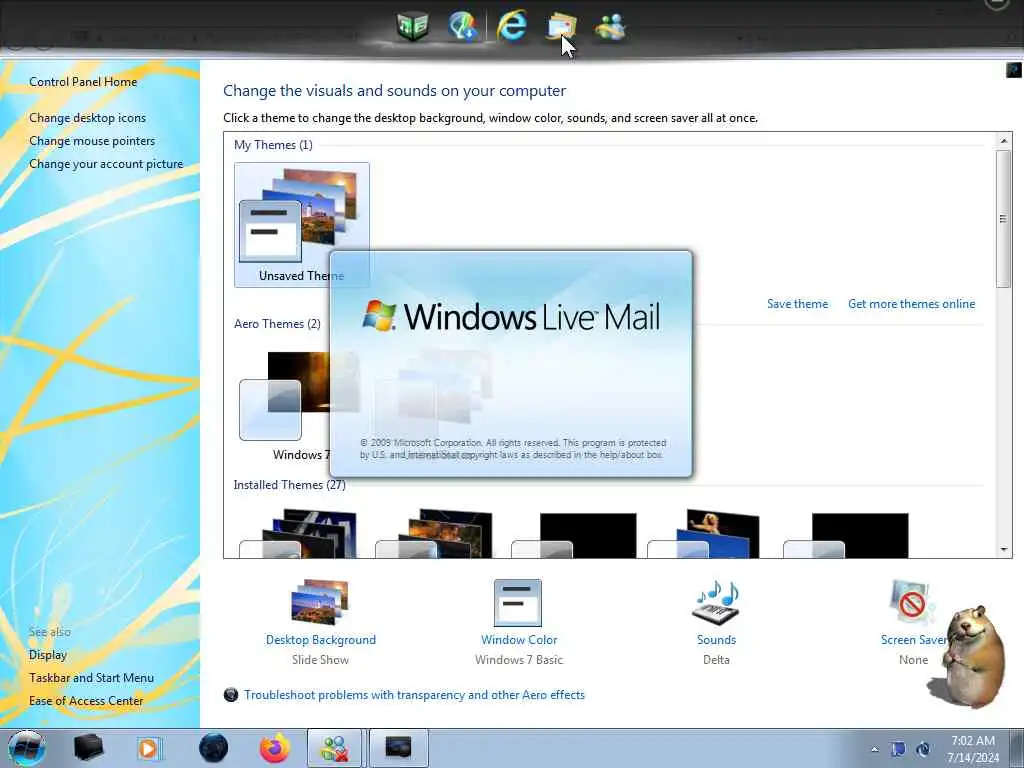
Task: Click the 'Delta' sound scheme text
Action: 716,660
